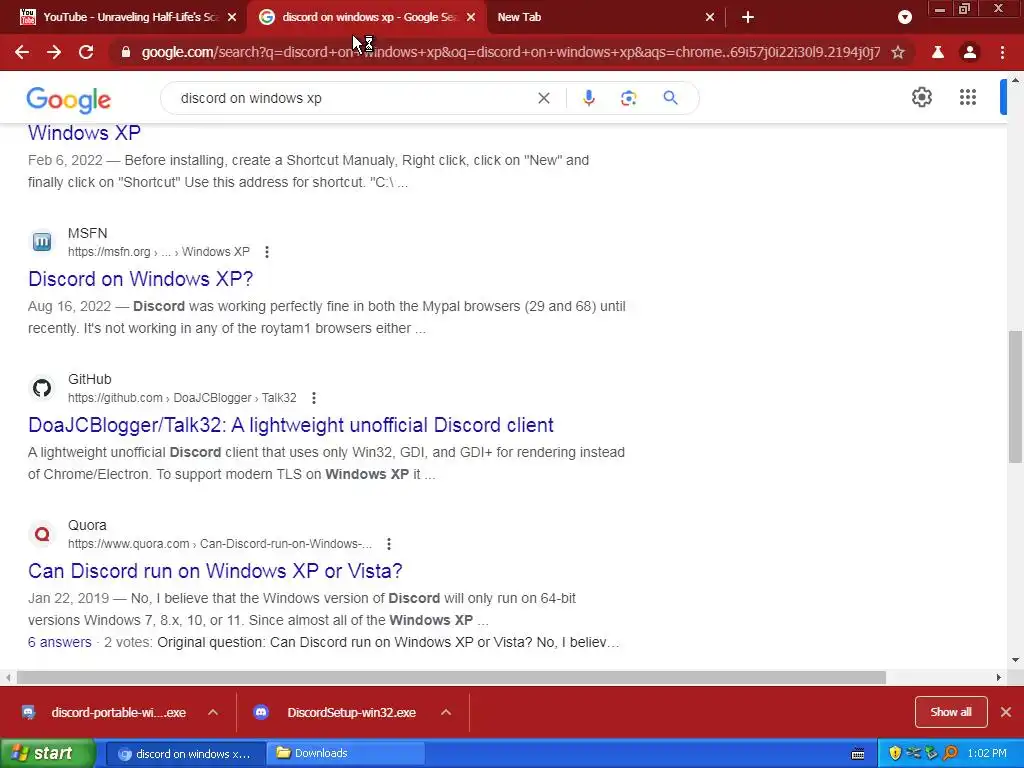Go forward with the browser forward arrow
The height and width of the screenshot is (768, 1024).
54,52
